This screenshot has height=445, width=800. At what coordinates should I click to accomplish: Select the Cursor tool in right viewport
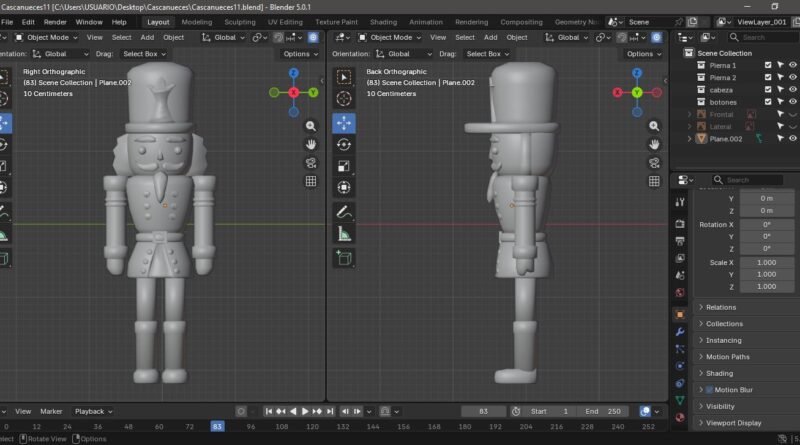coord(344,100)
